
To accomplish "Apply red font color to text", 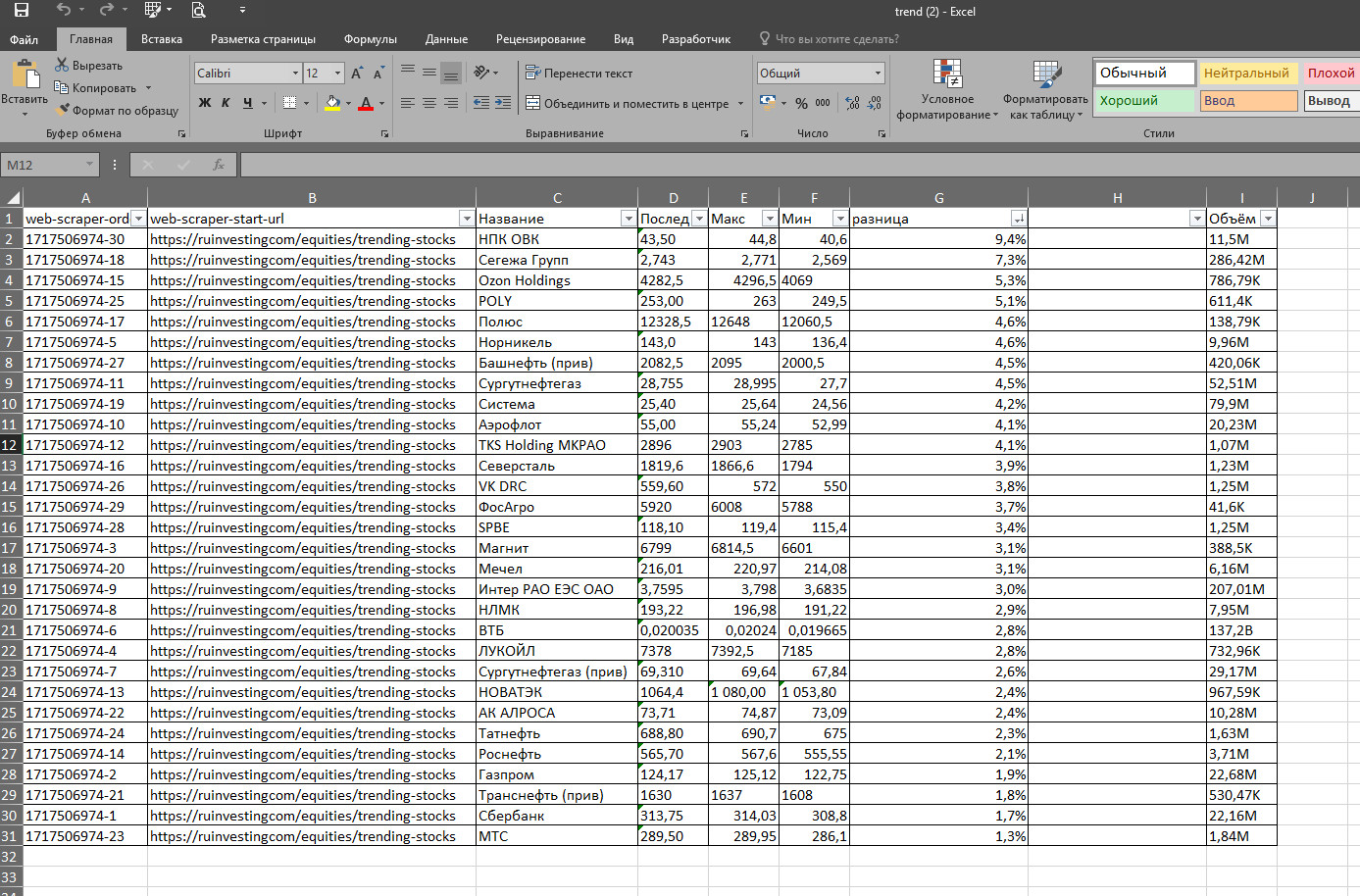I will tap(366, 103).
